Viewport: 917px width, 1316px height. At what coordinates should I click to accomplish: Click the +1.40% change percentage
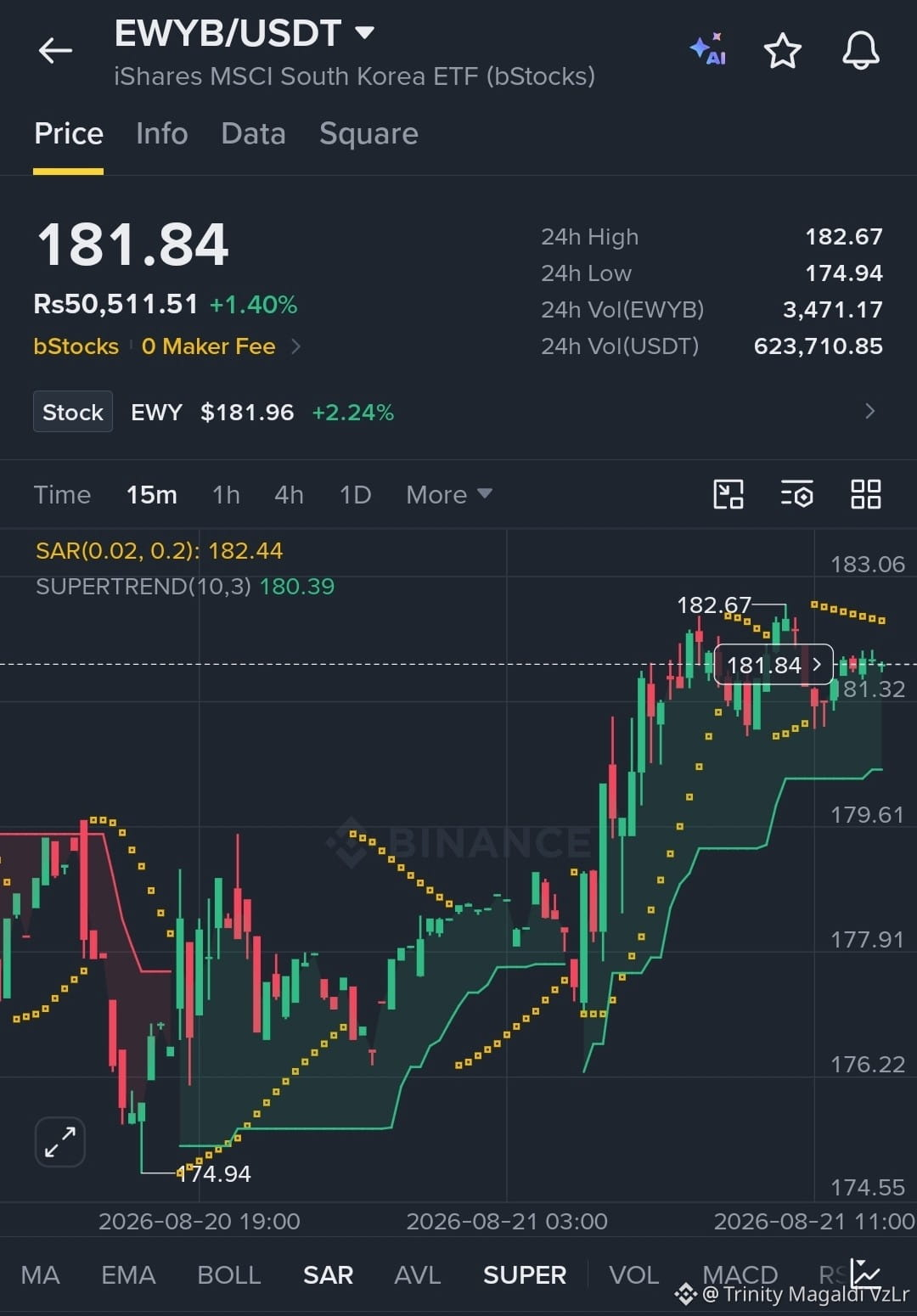(x=253, y=305)
